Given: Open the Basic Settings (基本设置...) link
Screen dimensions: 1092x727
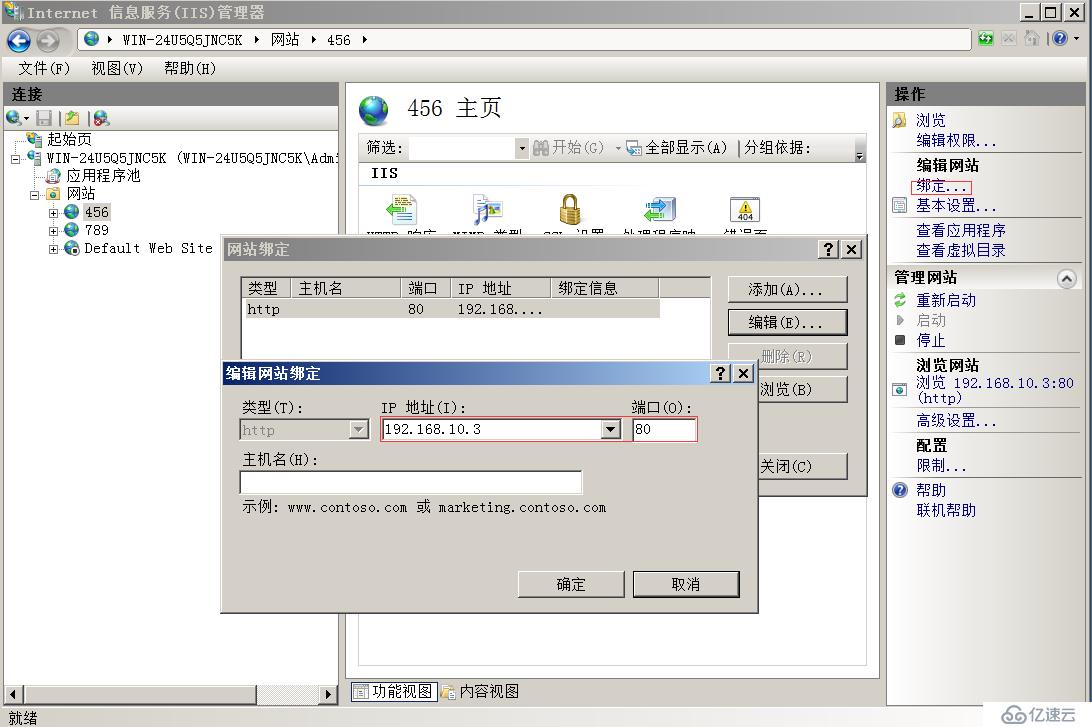Looking at the screenshot, I should pos(956,205).
